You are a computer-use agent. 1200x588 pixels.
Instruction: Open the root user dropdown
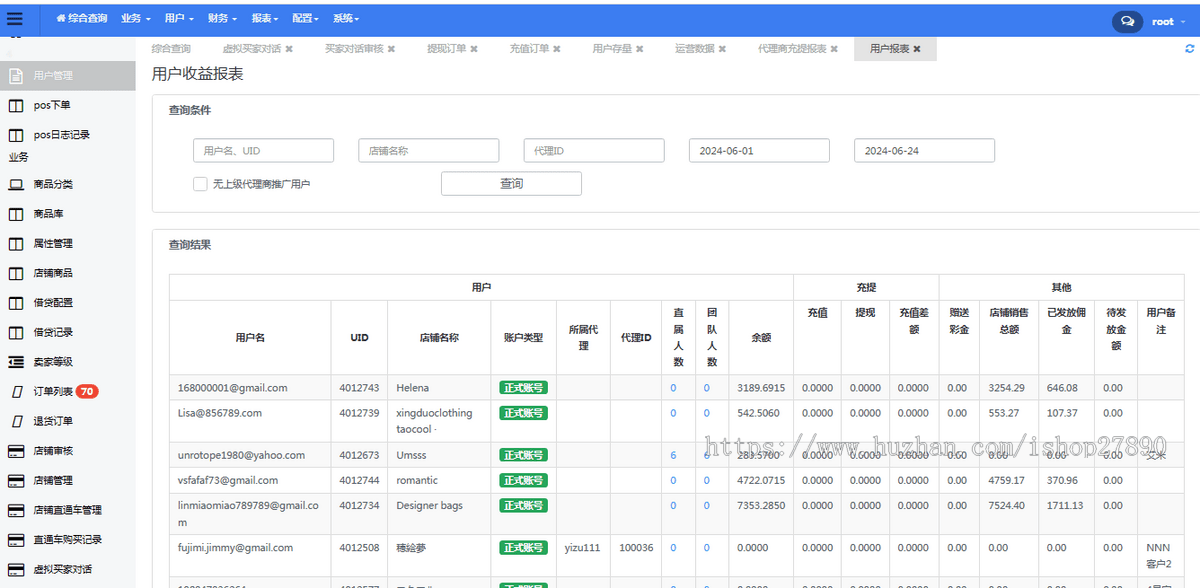tap(1167, 21)
